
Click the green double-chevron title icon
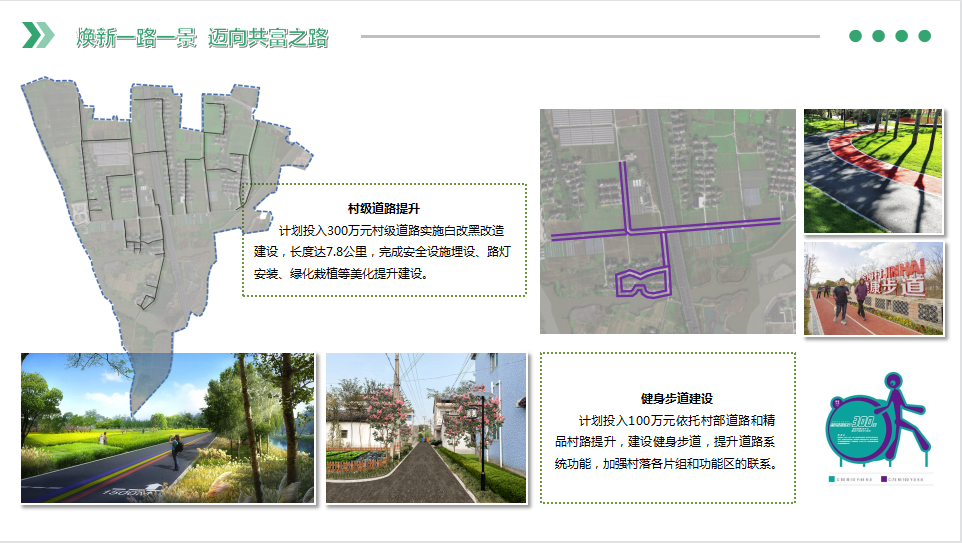point(38,35)
